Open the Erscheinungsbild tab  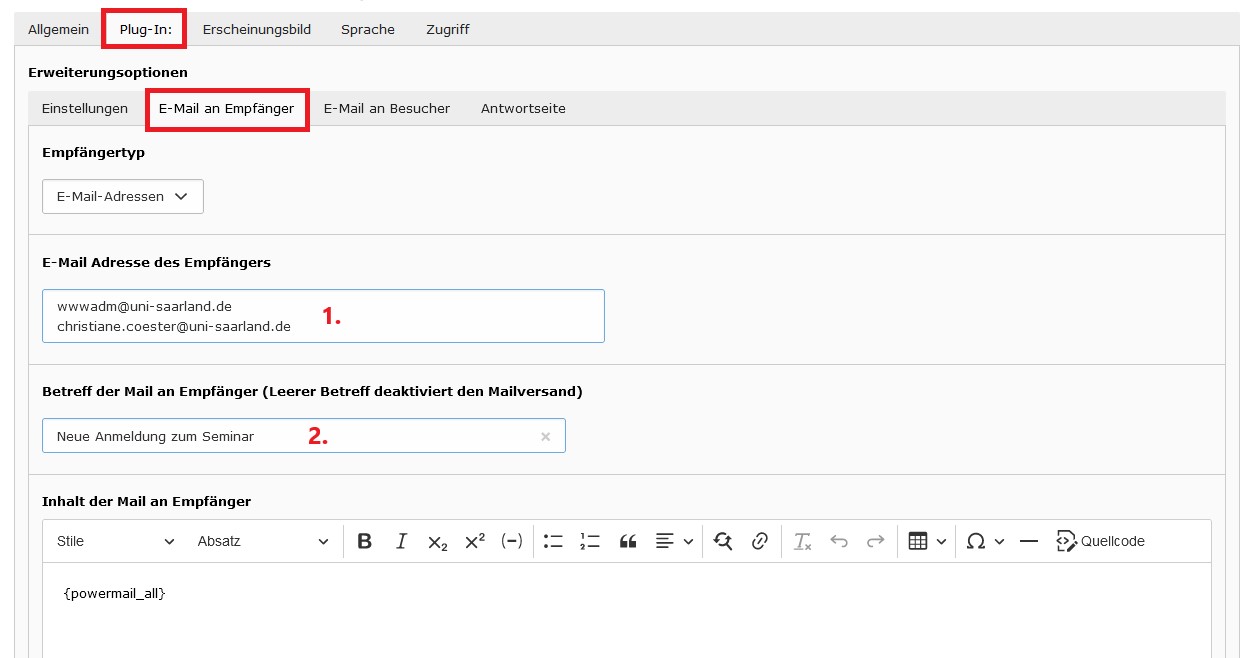(x=257, y=29)
